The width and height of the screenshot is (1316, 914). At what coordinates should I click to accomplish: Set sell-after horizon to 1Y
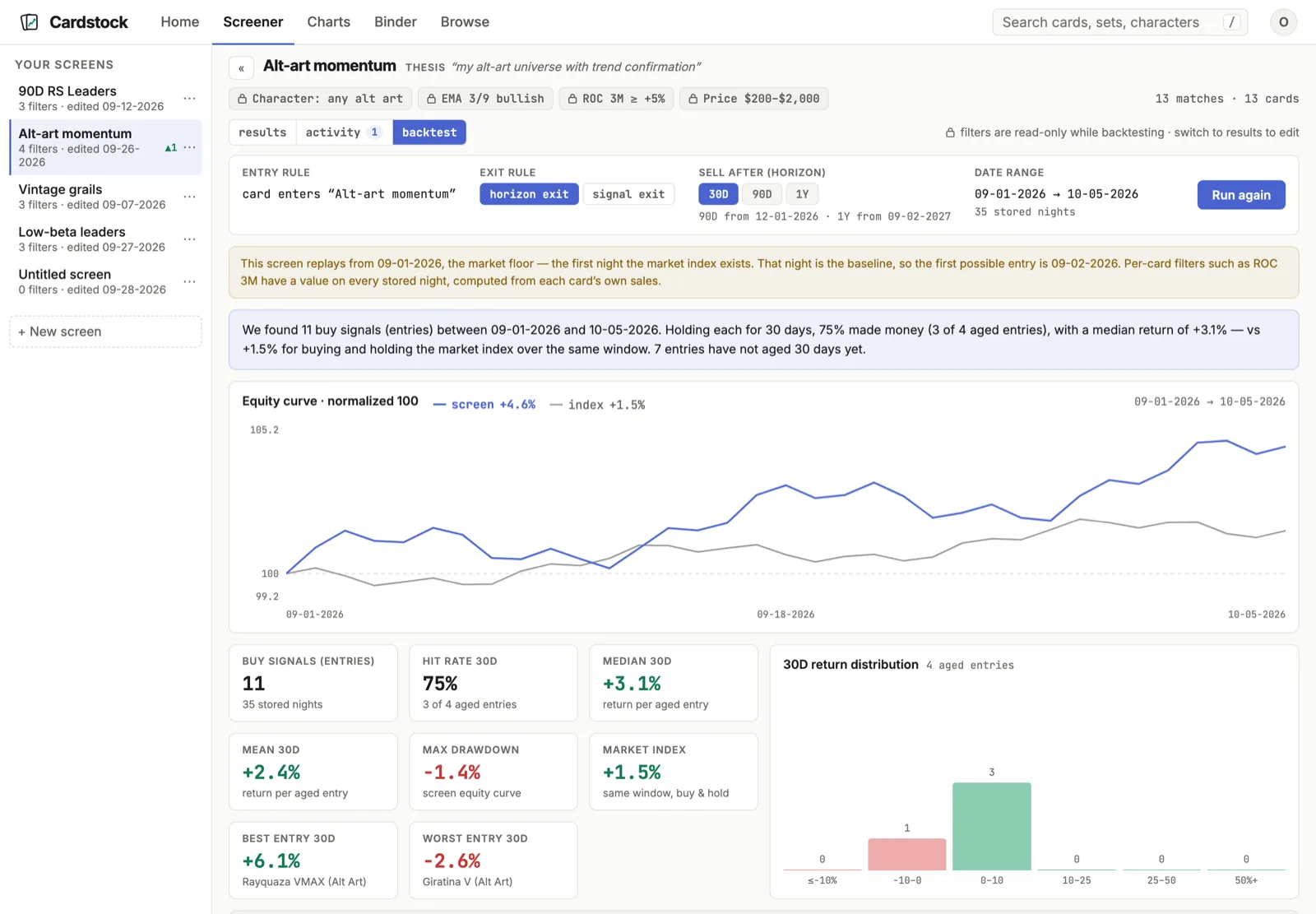[802, 194]
